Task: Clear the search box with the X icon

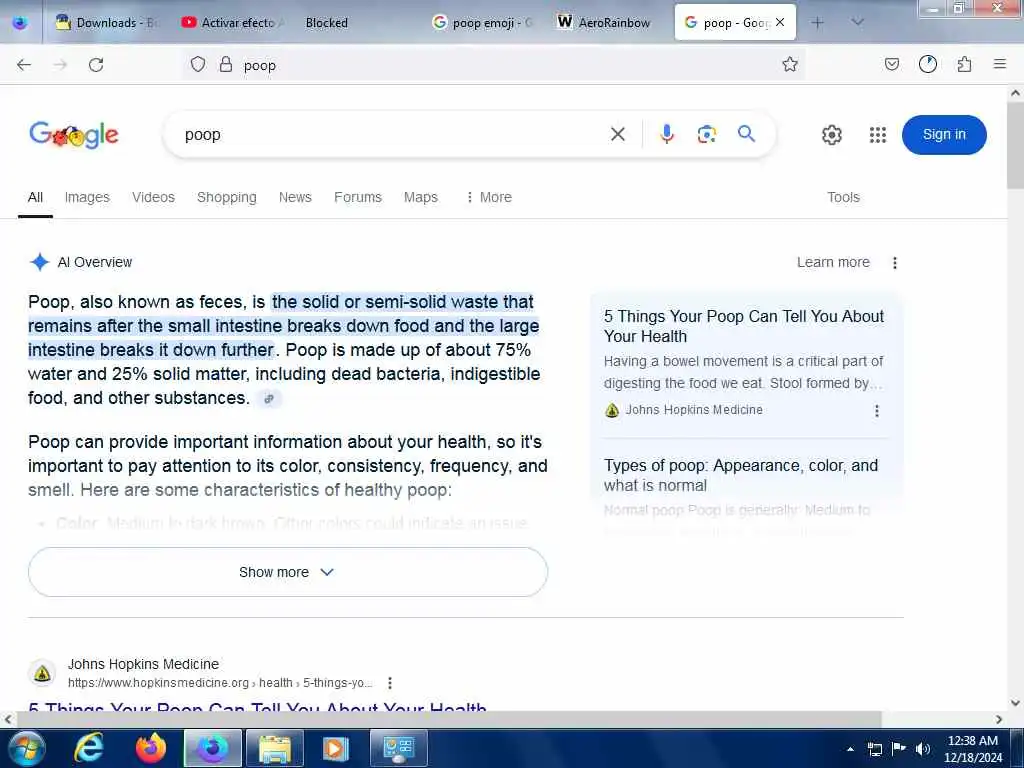Action: pyautogui.click(x=618, y=135)
